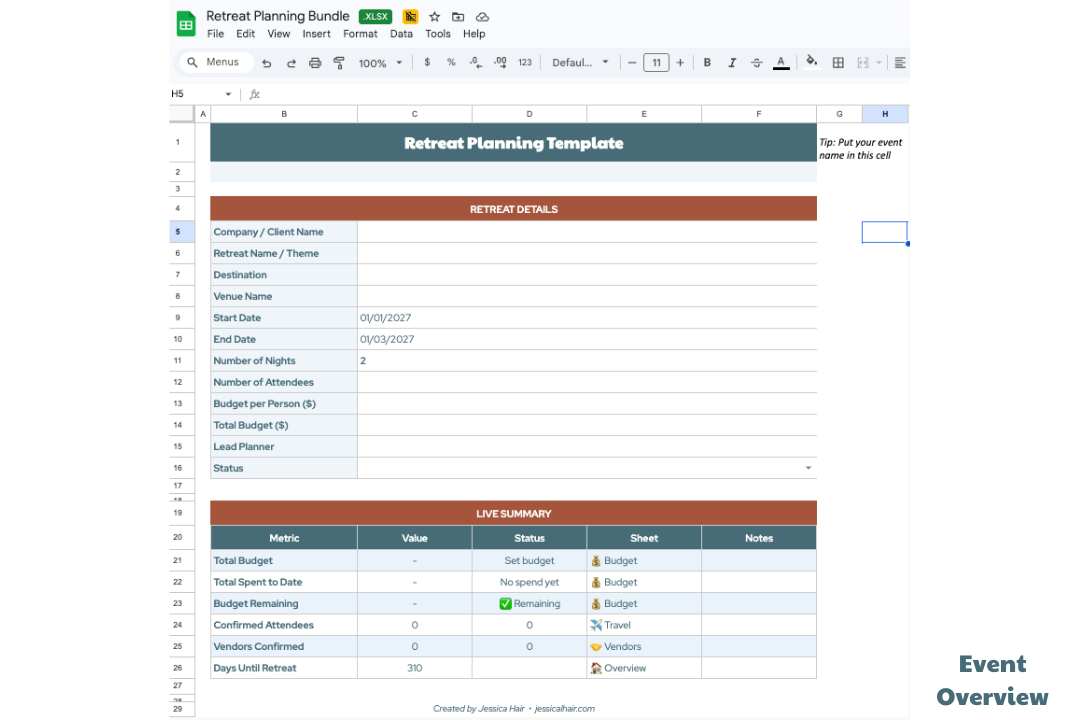Open the Format menu

coord(360,33)
